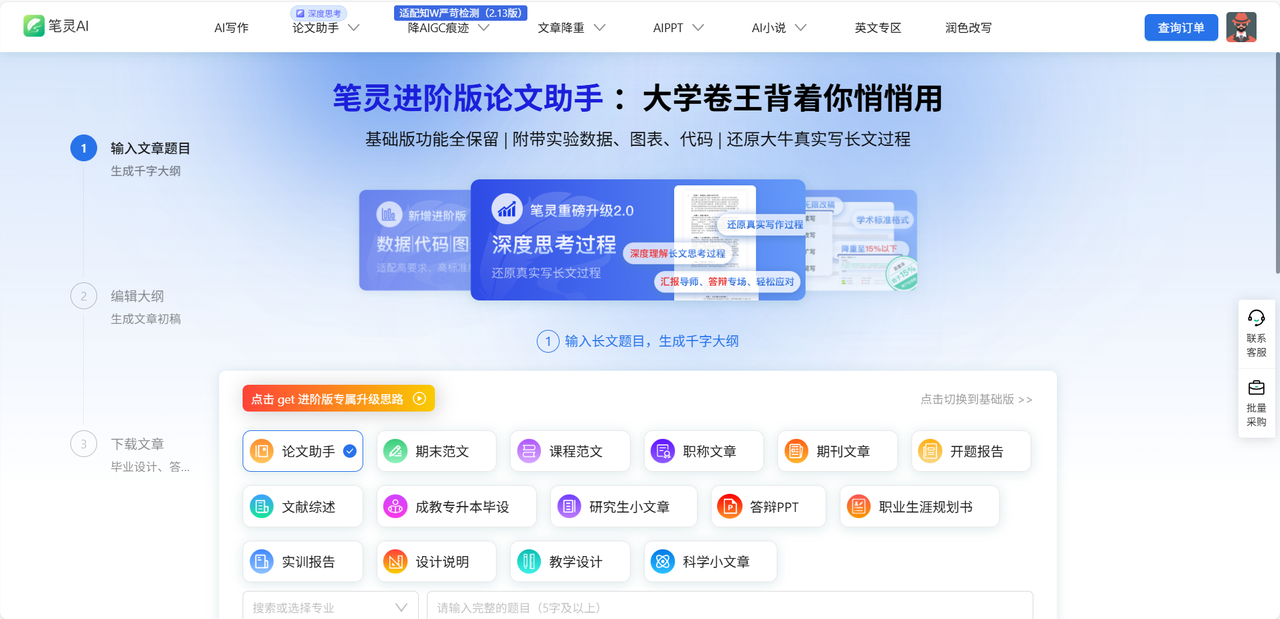Toggle the selected 论文助手 checkmark
Screen dimensions: 1280x619
coord(350,451)
